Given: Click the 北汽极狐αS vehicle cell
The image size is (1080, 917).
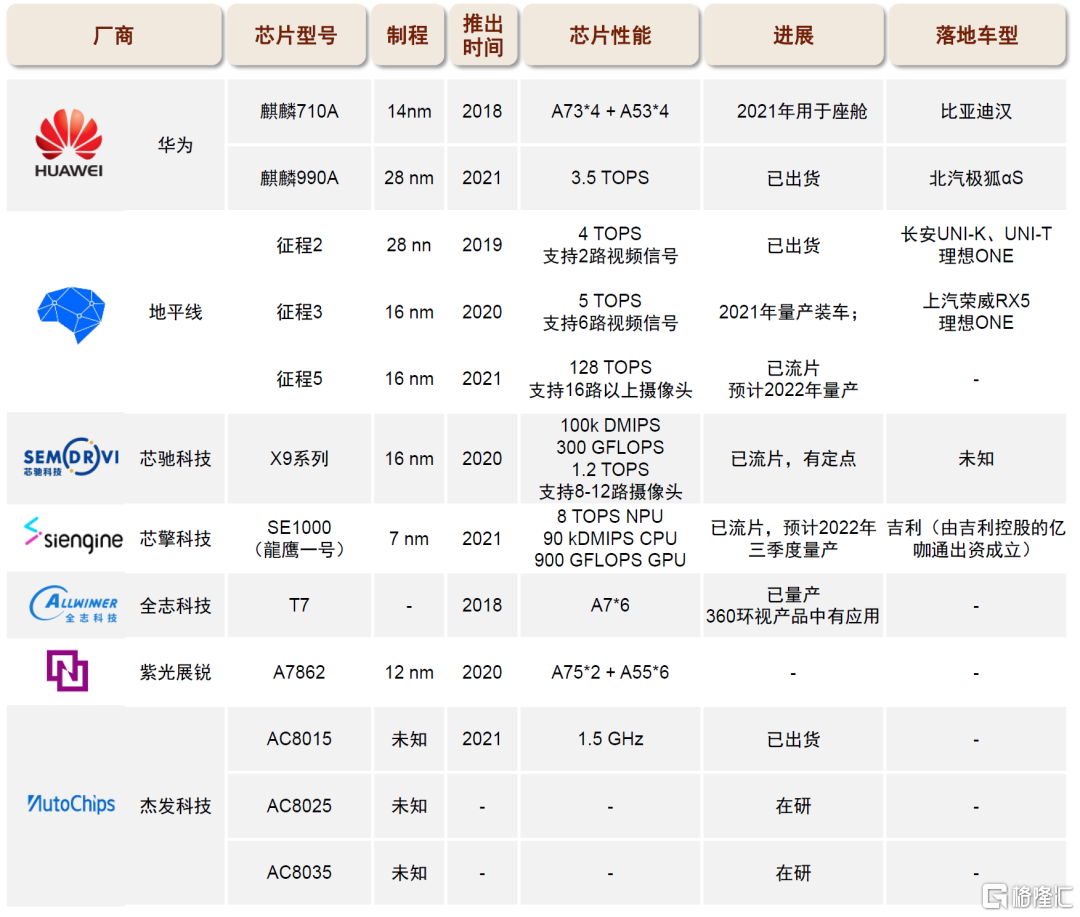Looking at the screenshot, I should 976,178.
